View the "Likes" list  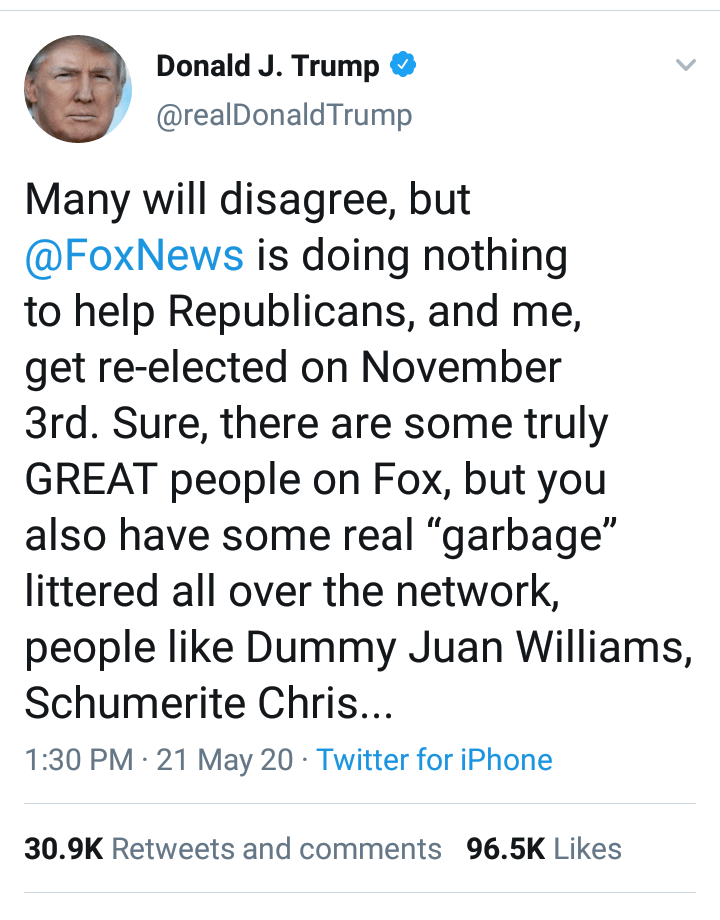coord(587,849)
